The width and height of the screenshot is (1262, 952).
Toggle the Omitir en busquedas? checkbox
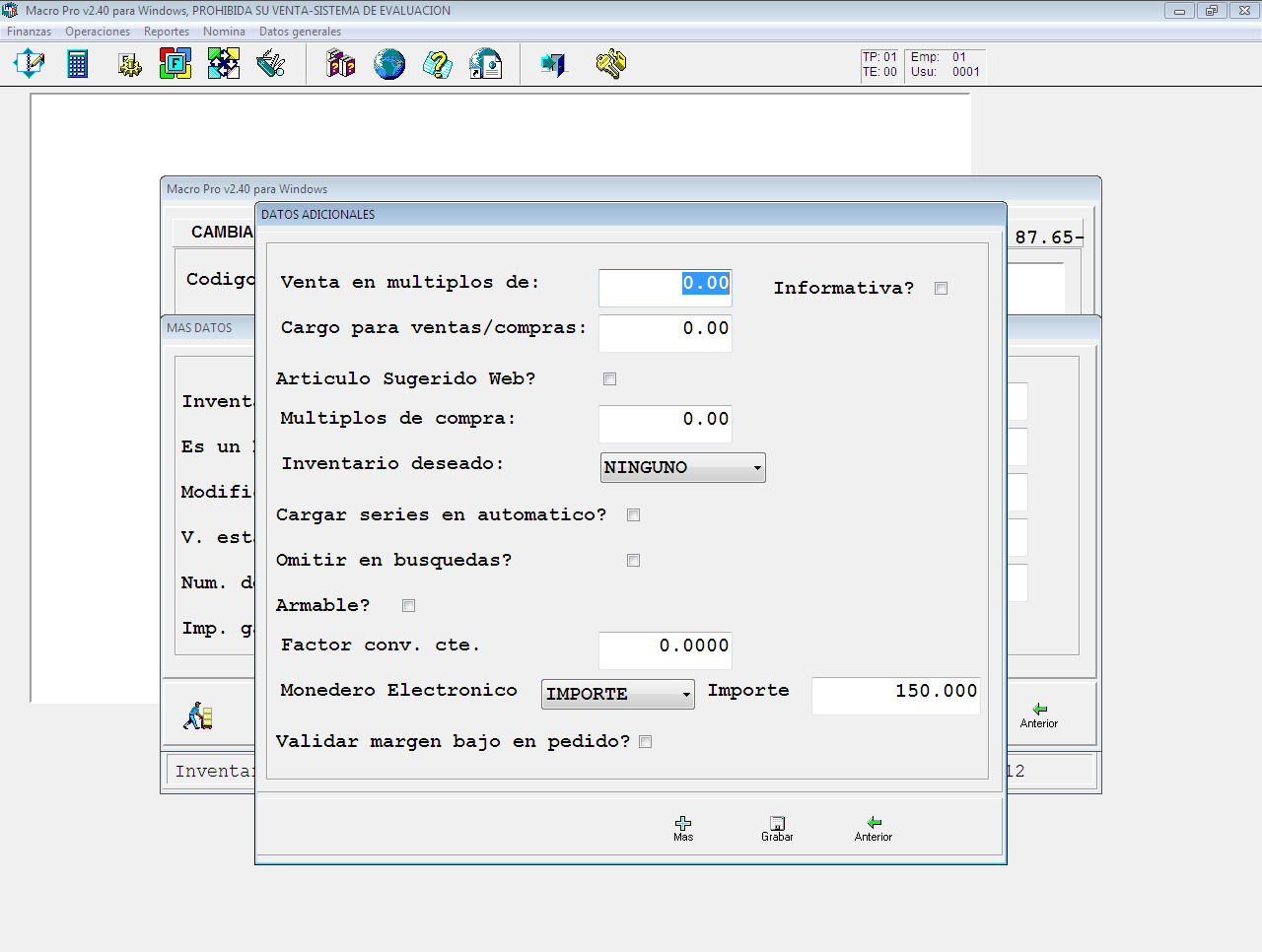[633, 561]
